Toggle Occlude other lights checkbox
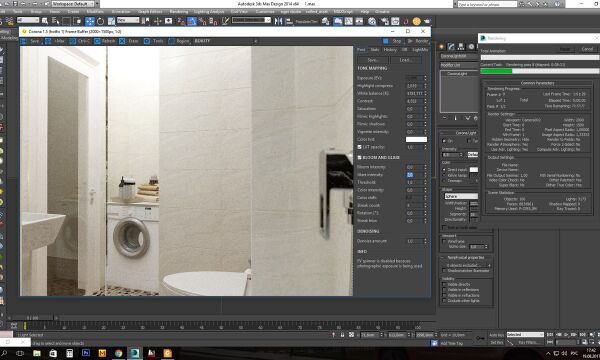 point(444,301)
